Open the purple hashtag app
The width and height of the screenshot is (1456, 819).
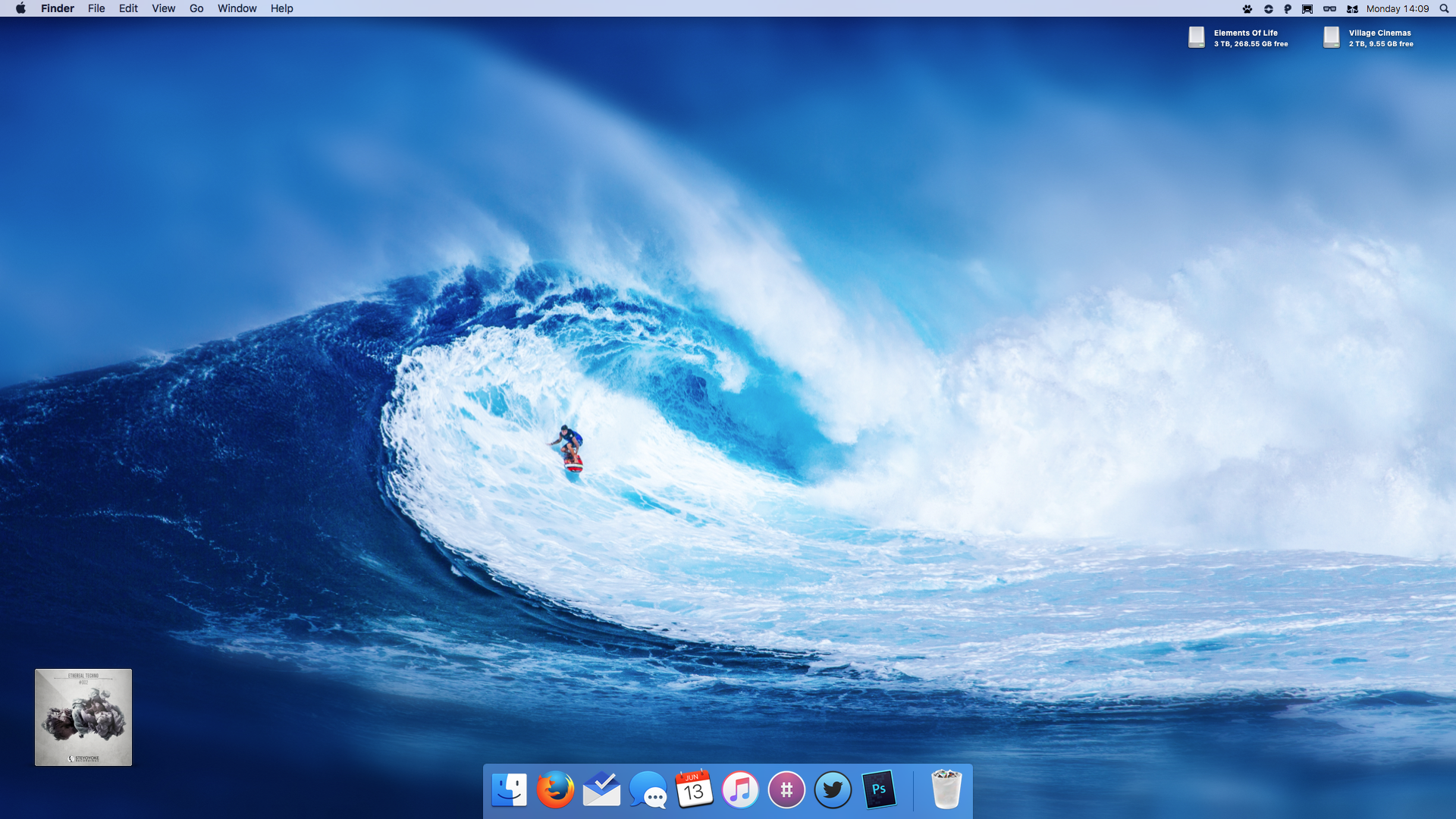(786, 789)
